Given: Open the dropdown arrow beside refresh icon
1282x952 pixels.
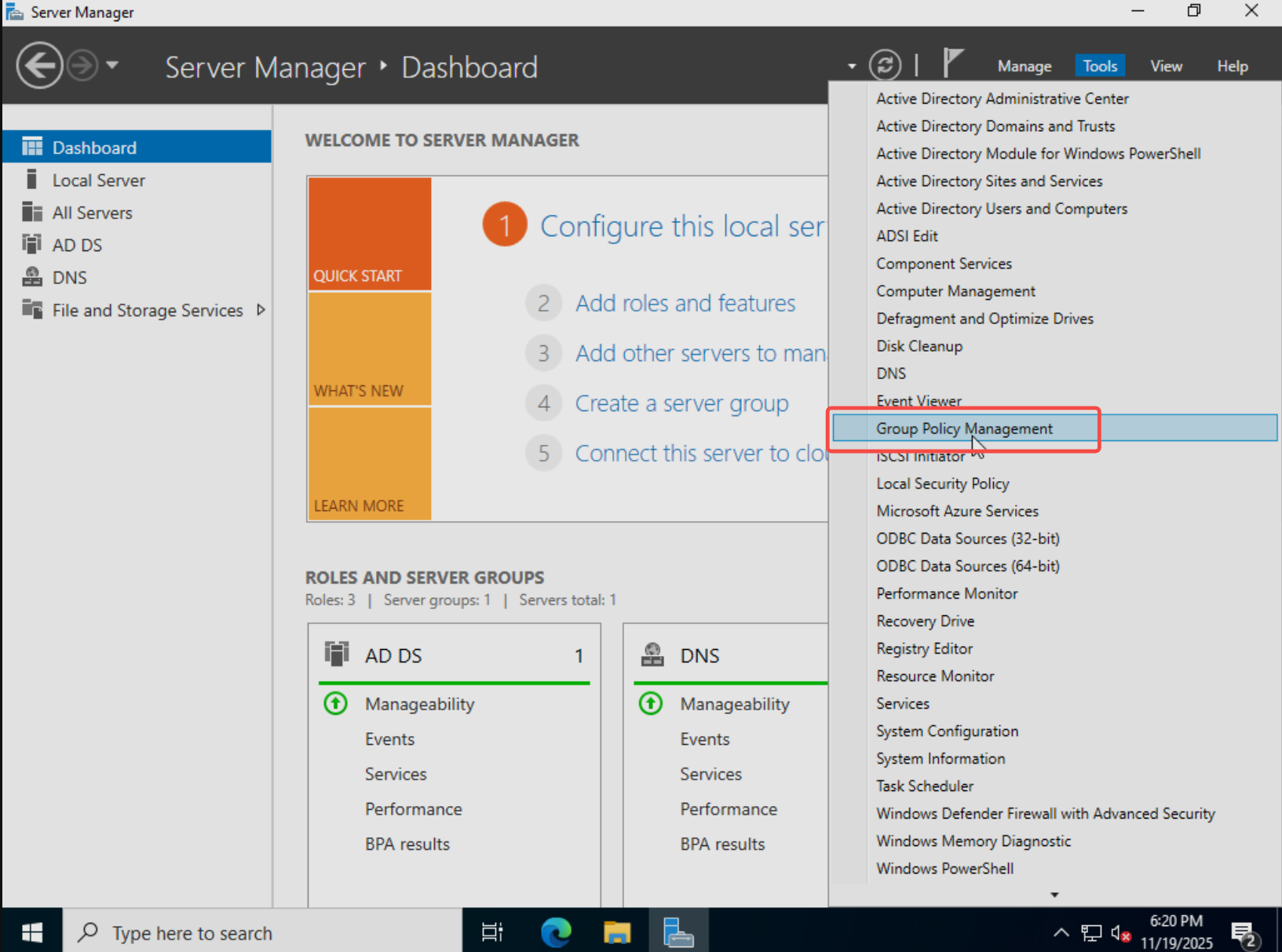Looking at the screenshot, I should pyautogui.click(x=852, y=67).
